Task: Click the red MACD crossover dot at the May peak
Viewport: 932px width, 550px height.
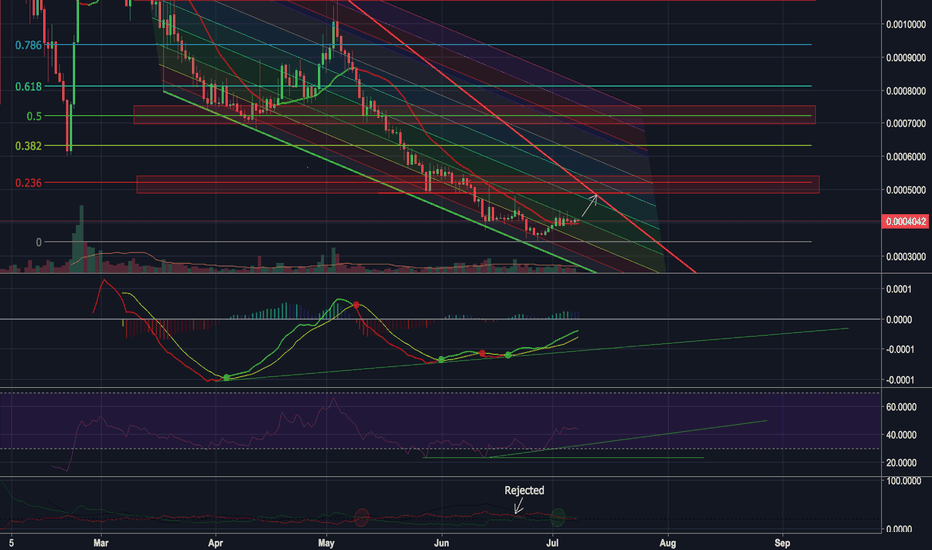Action: click(x=356, y=305)
